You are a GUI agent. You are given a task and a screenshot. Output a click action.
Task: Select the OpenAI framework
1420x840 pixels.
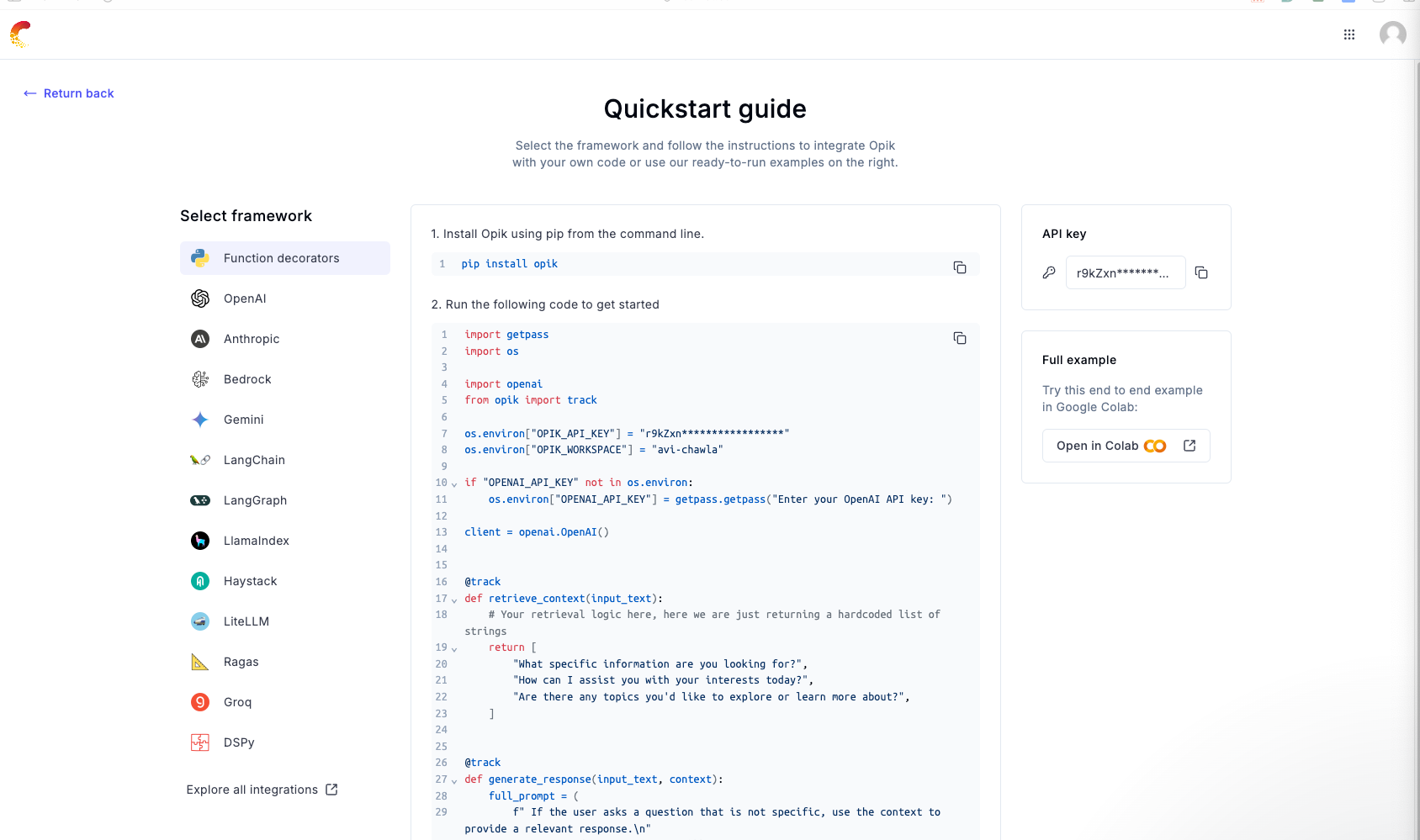coord(285,298)
